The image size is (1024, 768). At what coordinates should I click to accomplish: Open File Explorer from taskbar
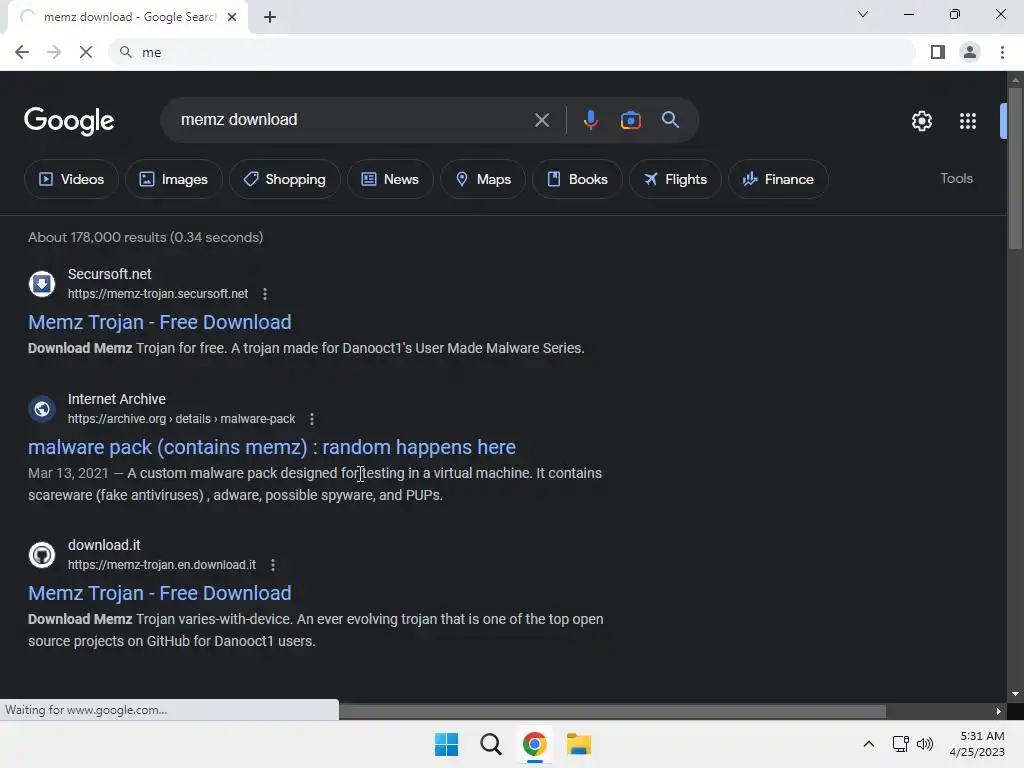coord(579,744)
